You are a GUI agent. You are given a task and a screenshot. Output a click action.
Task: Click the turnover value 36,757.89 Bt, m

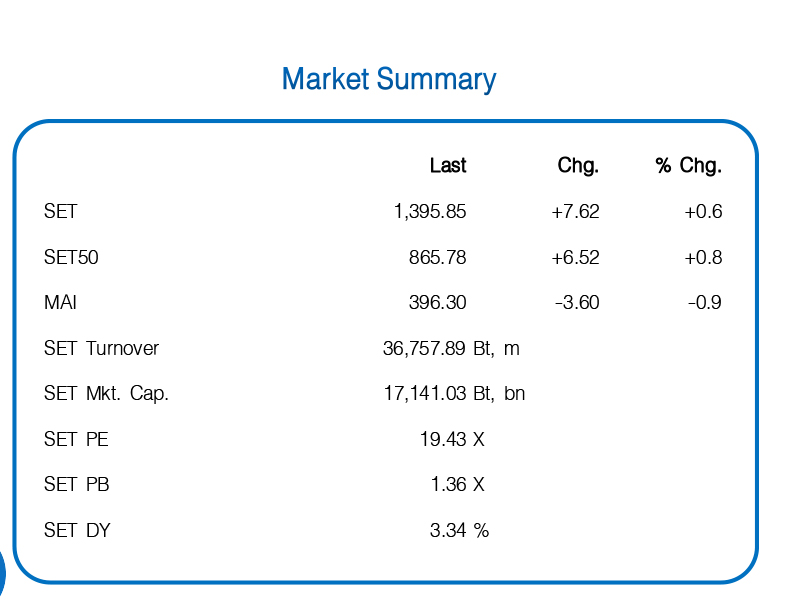pos(451,348)
